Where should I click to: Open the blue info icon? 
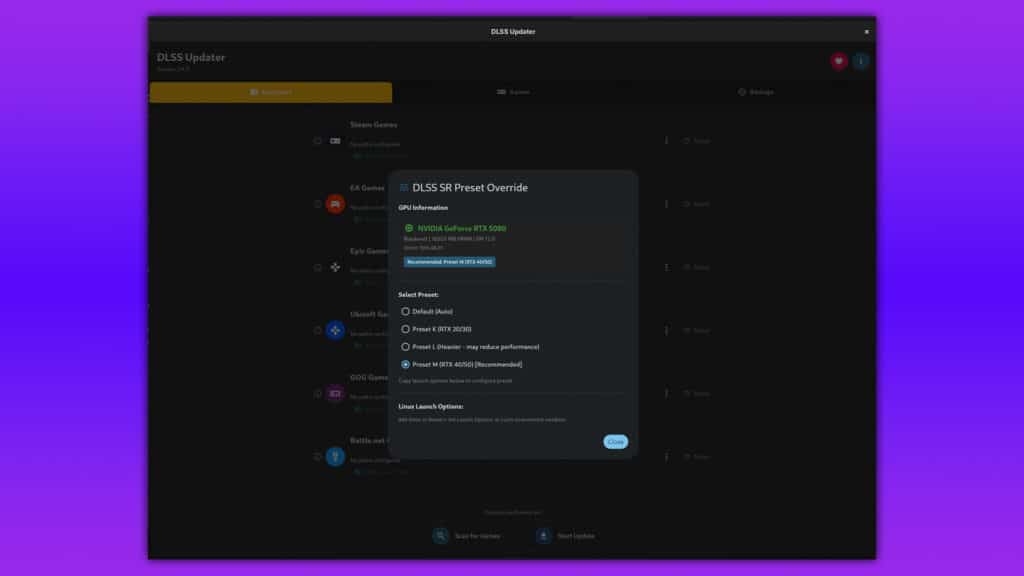pyautogui.click(x=861, y=61)
